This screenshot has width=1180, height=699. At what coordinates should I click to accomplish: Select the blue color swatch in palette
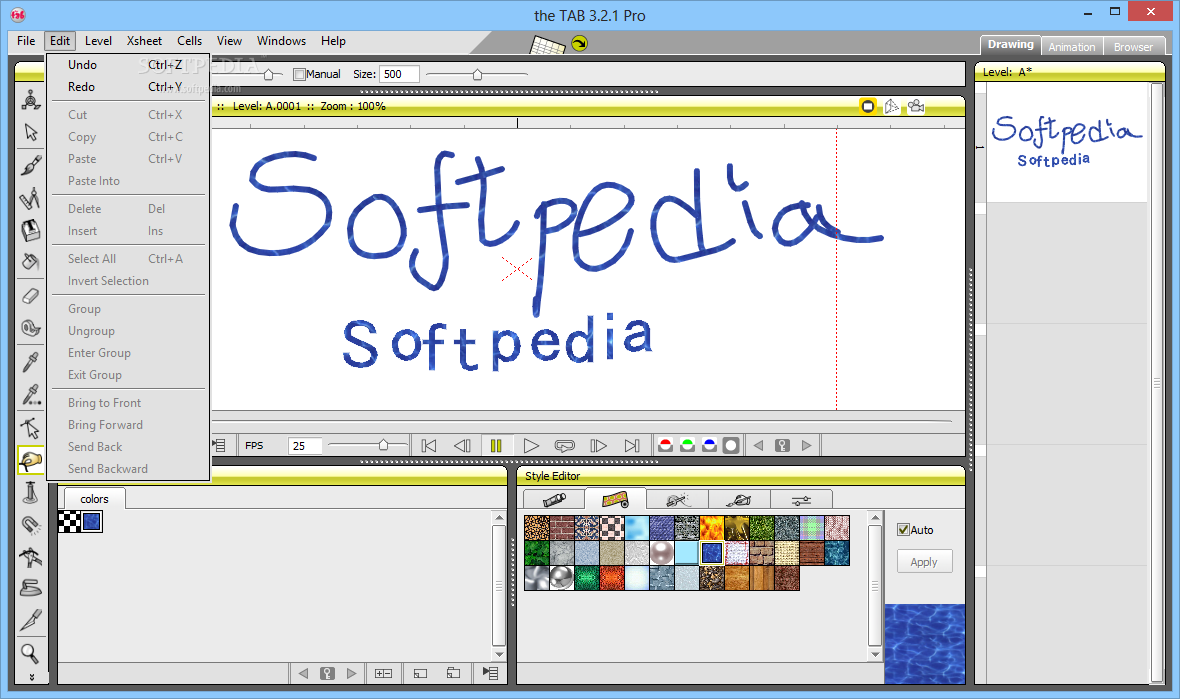[92, 521]
